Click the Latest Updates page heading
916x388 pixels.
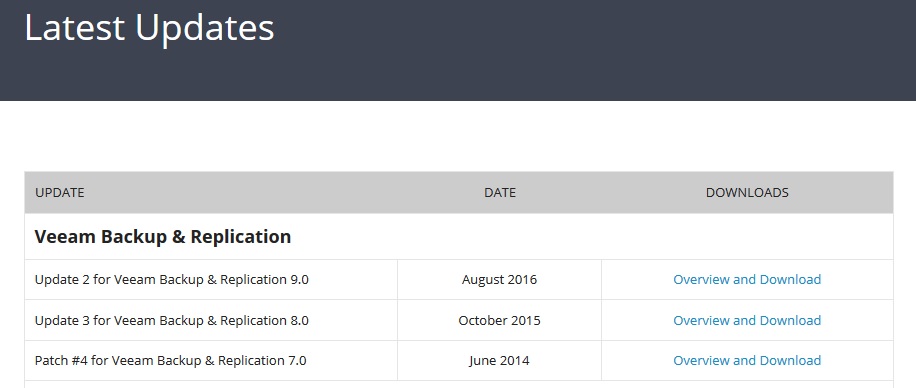click(150, 27)
